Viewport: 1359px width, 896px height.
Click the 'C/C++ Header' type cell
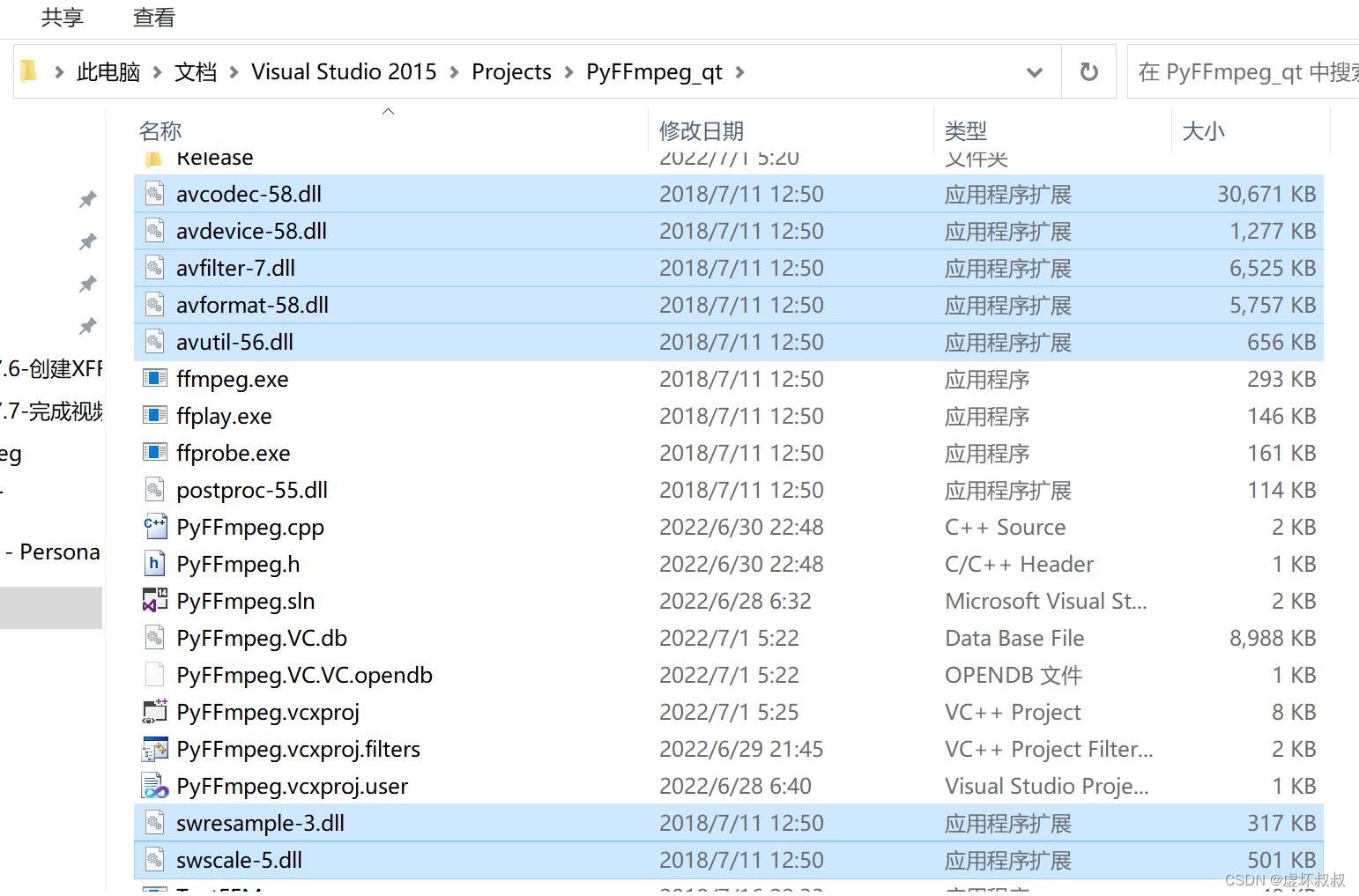(1019, 564)
